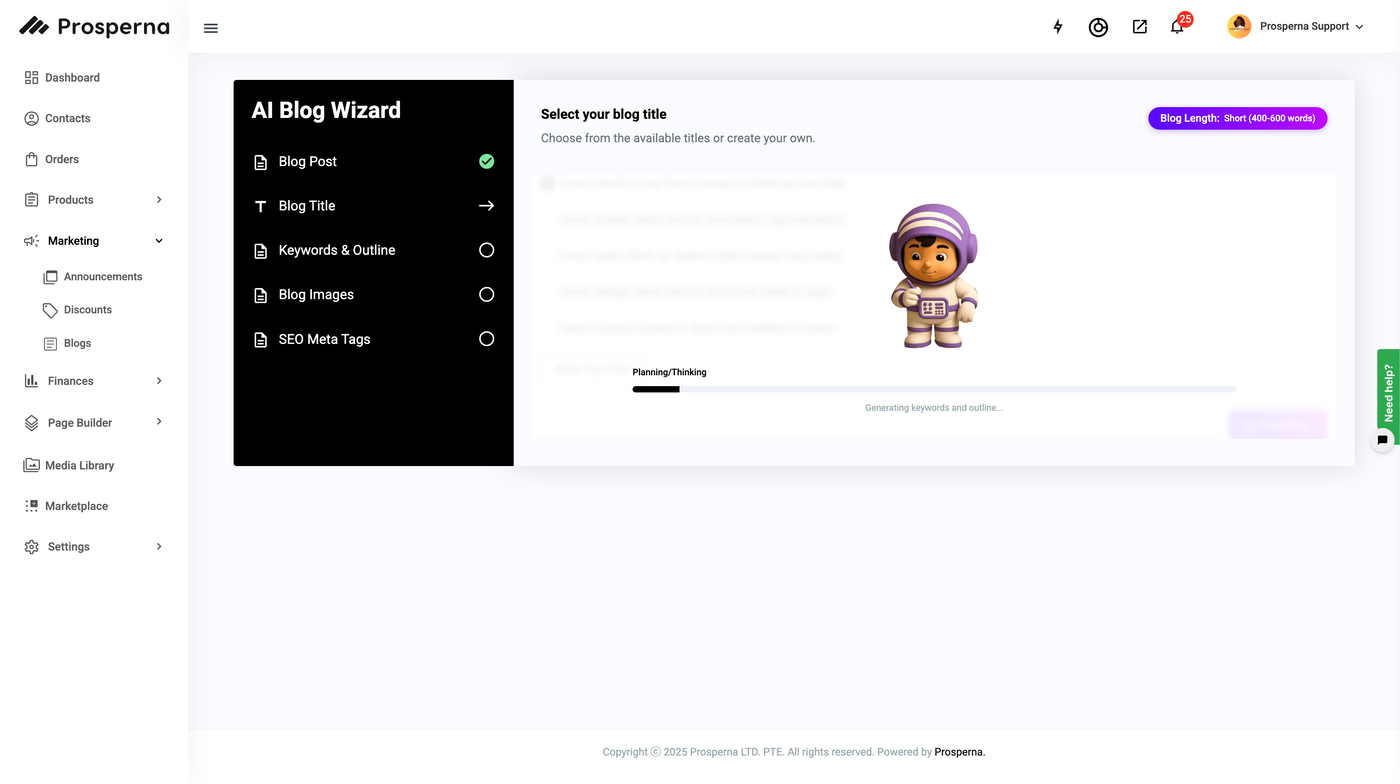This screenshot has width=1400, height=784.
Task: Click the Media Library image icon
Action: pyautogui.click(x=31, y=465)
